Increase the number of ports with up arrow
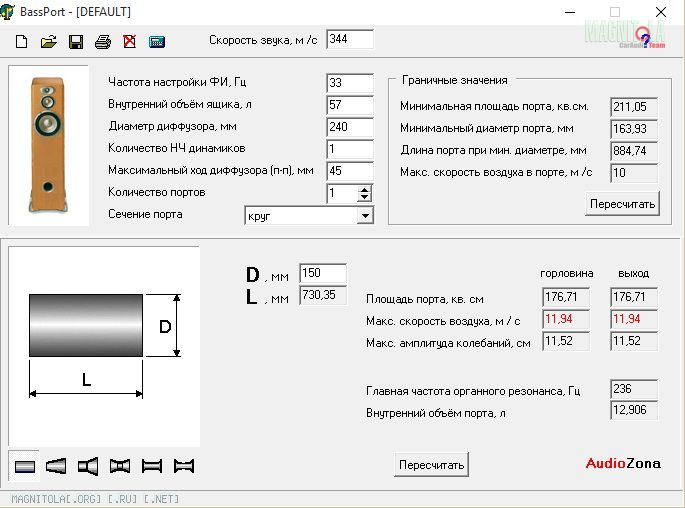 (x=364, y=189)
